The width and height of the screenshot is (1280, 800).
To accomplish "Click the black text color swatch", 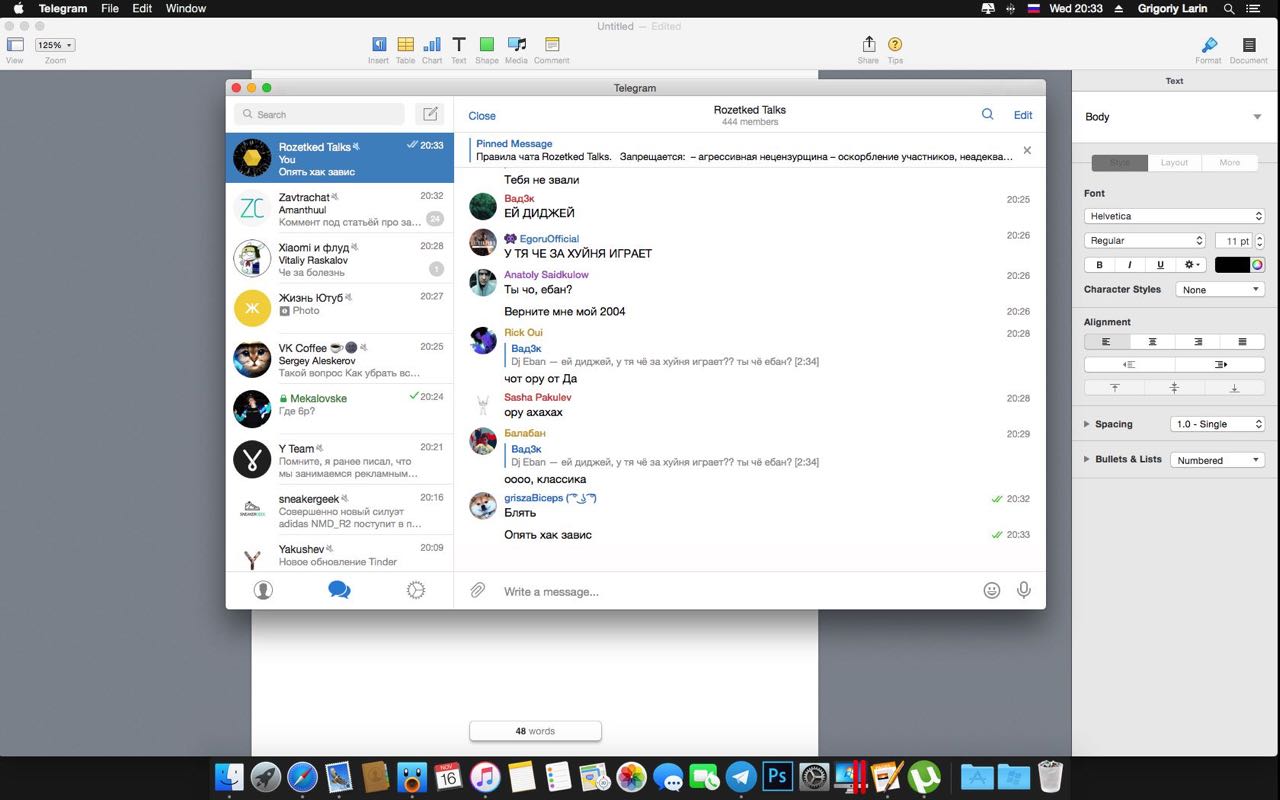I will point(1232,265).
